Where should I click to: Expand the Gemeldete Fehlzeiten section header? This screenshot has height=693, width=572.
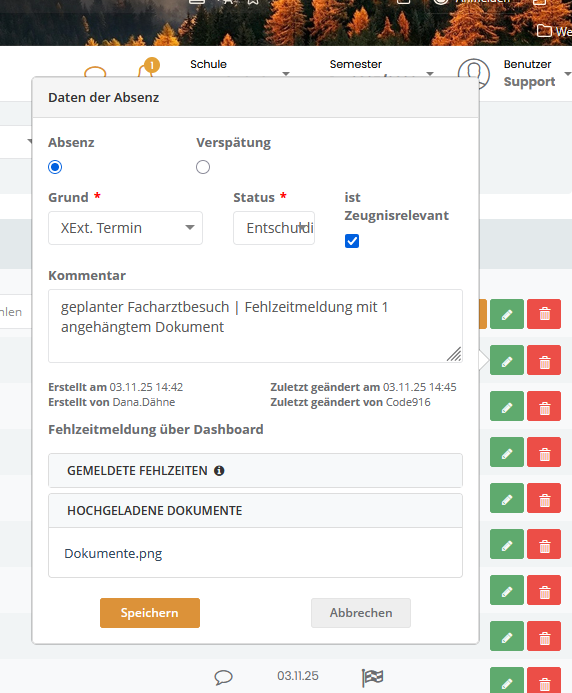click(255, 471)
